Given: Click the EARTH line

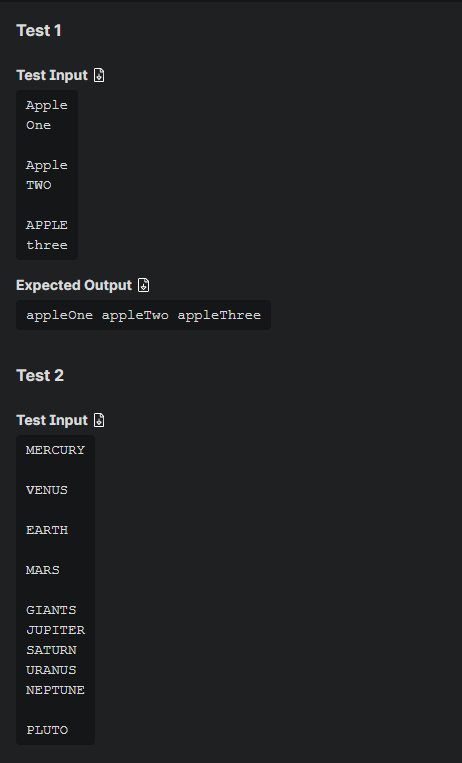Looking at the screenshot, I should [x=47, y=530].
